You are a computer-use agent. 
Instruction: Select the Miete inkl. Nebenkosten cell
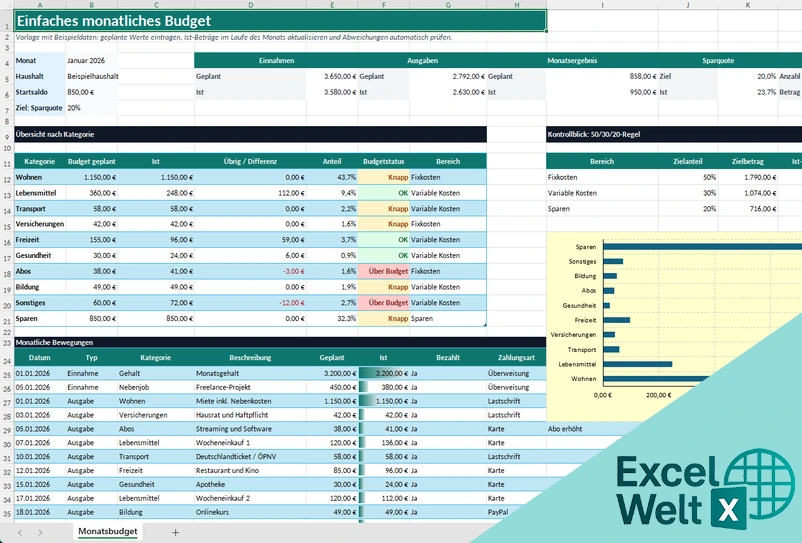click(x=251, y=401)
